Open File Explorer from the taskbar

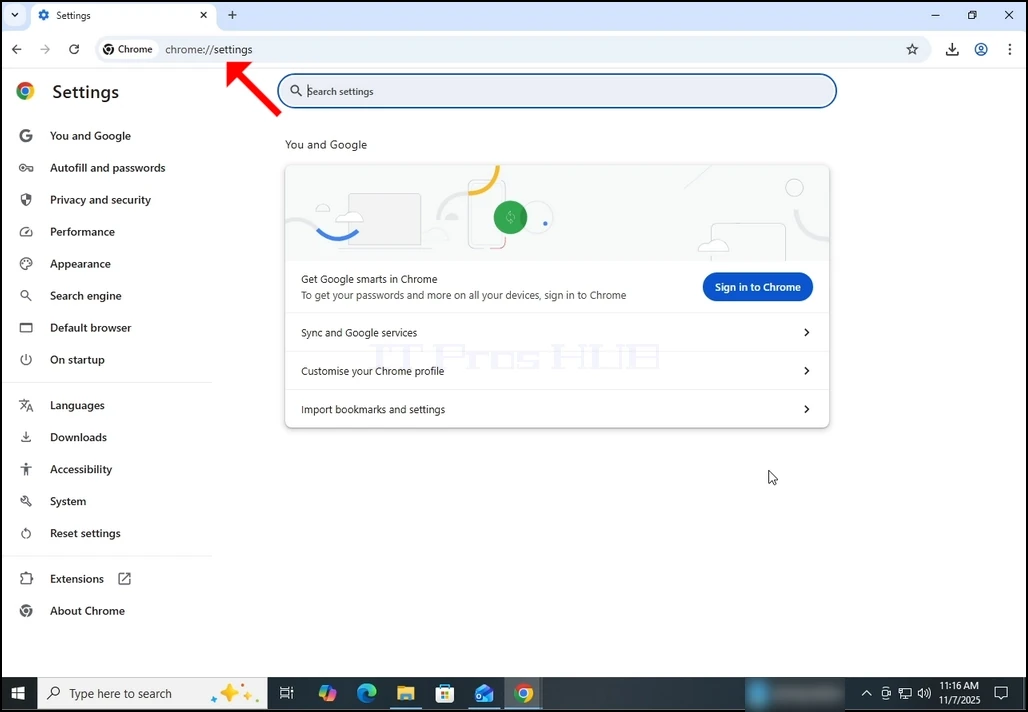(406, 694)
